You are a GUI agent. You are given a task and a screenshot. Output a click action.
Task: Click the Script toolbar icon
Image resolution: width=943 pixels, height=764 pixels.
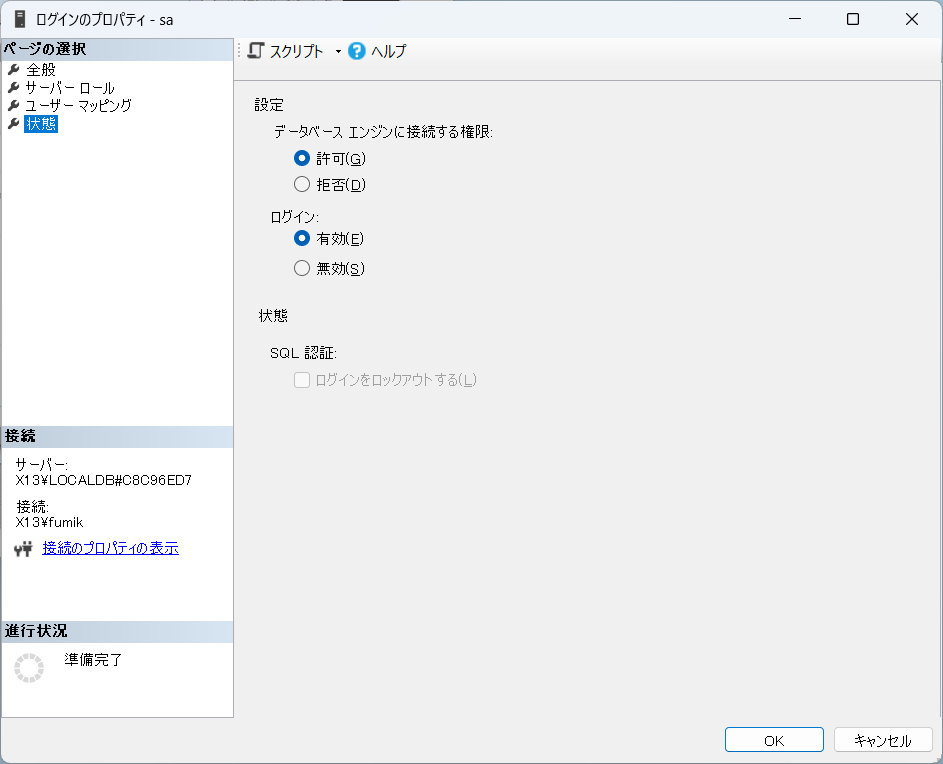tap(256, 51)
